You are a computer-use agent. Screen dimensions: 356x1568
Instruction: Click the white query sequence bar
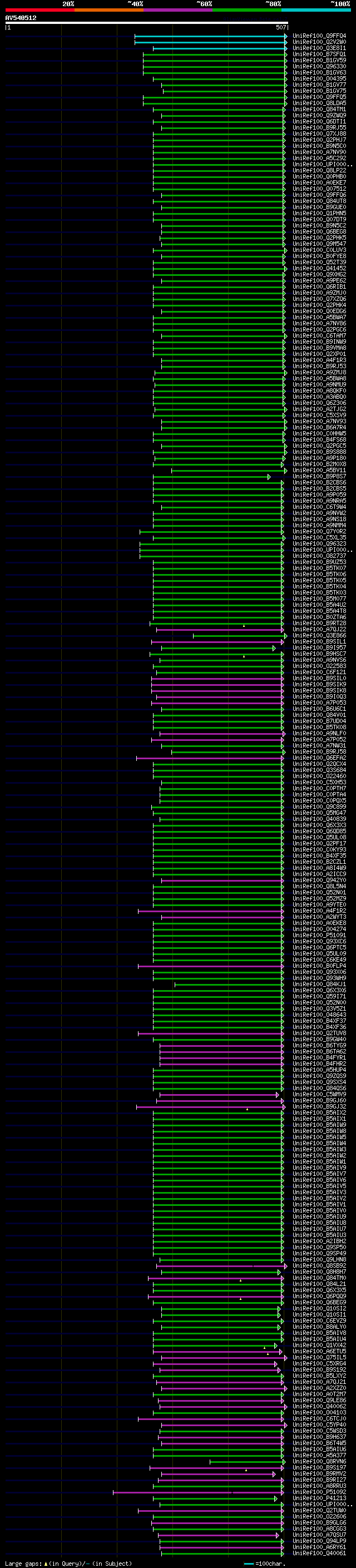click(147, 23)
